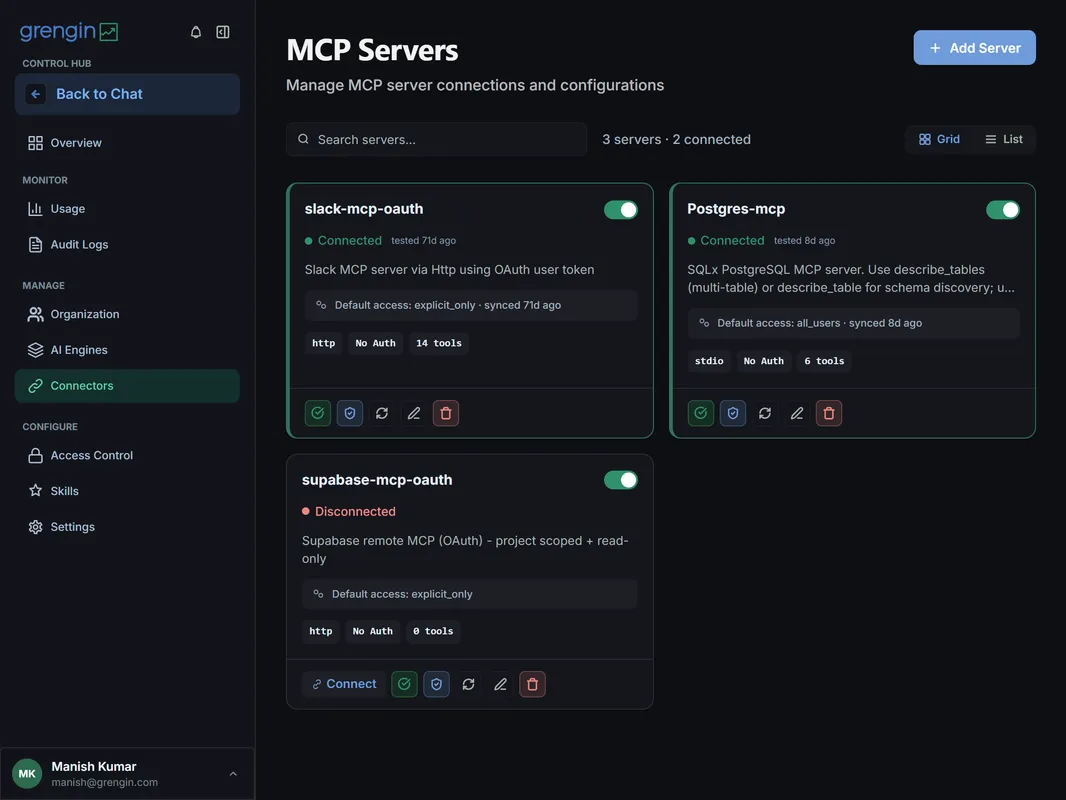
Task: Click '0 tools' tag on supabase card
Action: pyautogui.click(x=433, y=631)
